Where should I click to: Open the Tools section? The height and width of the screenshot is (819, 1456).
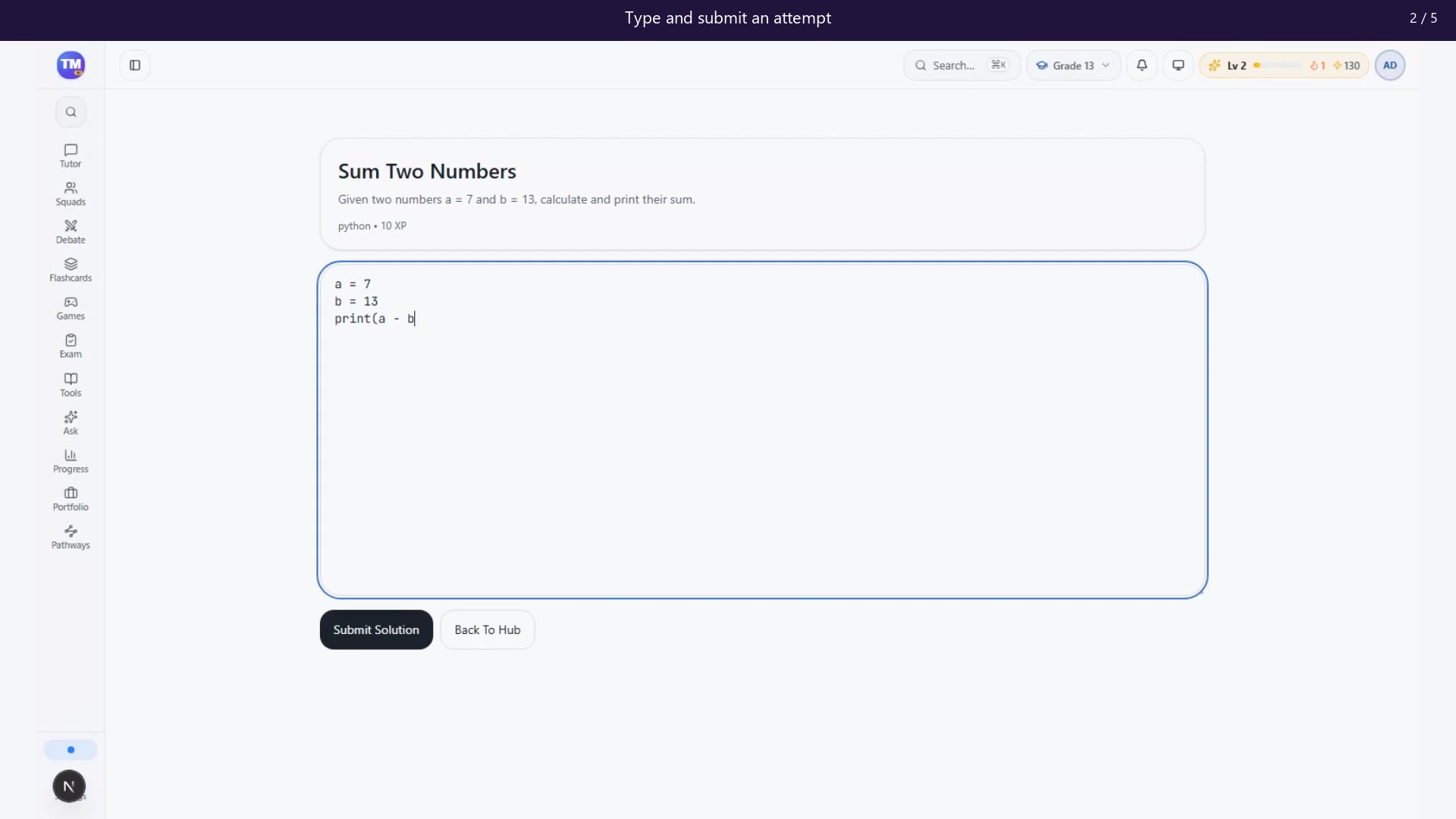(71, 384)
